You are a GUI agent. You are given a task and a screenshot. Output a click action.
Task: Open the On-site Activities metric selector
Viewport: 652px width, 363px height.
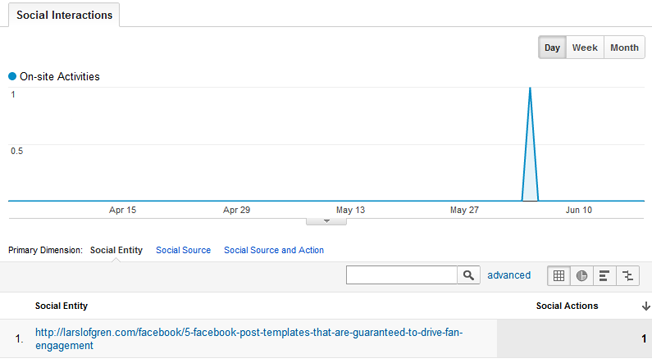59,77
